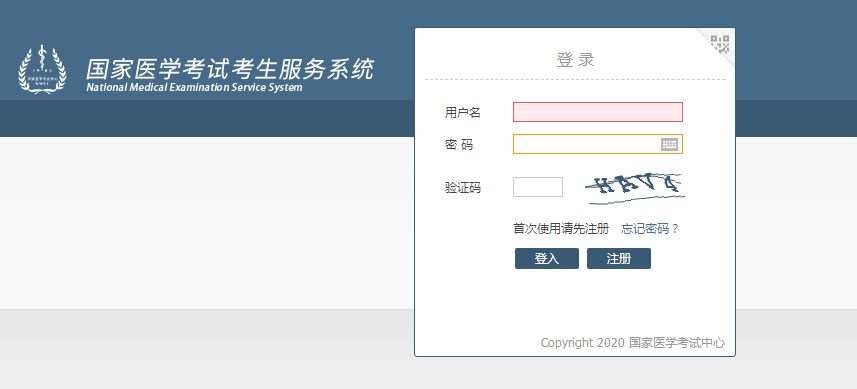Click the 注册 register button
857x389 pixels.
(619, 258)
